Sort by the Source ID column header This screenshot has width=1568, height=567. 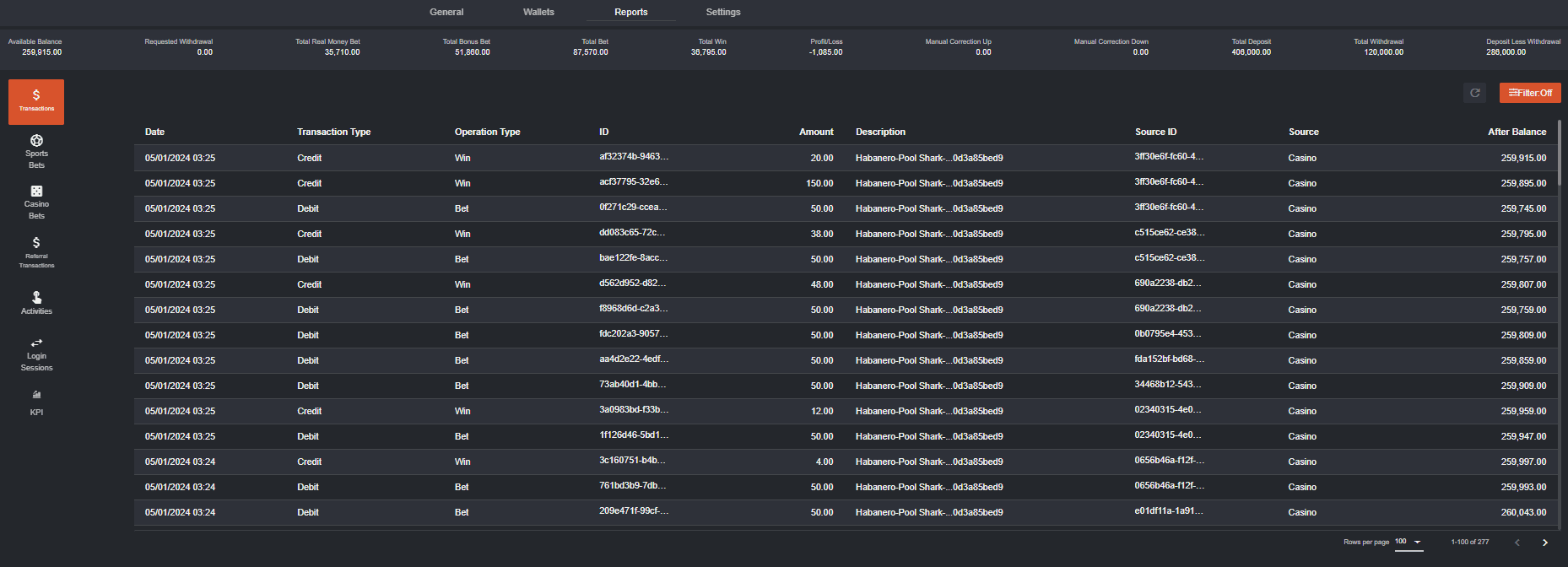pyautogui.click(x=1155, y=132)
